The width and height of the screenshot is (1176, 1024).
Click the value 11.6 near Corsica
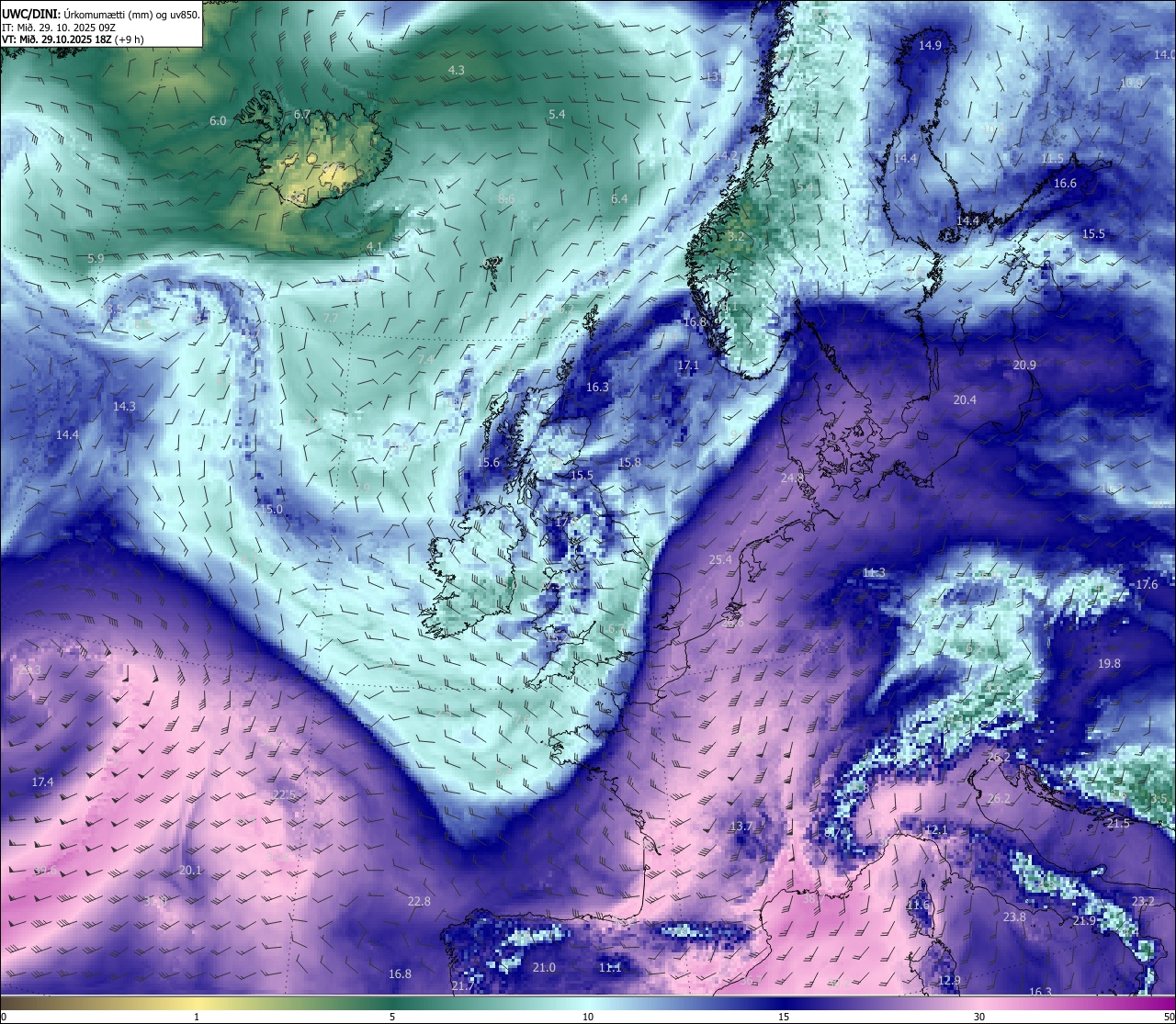[x=918, y=906]
